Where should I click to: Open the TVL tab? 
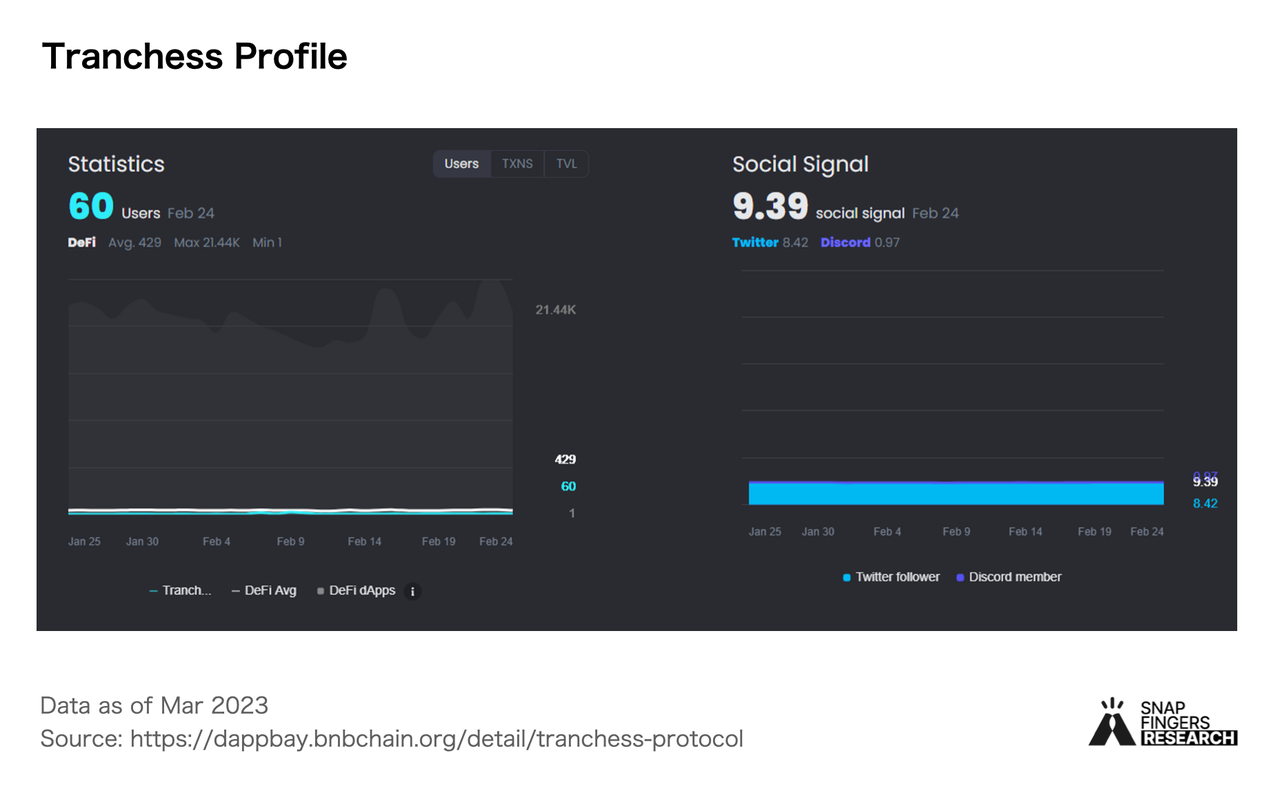coord(567,164)
